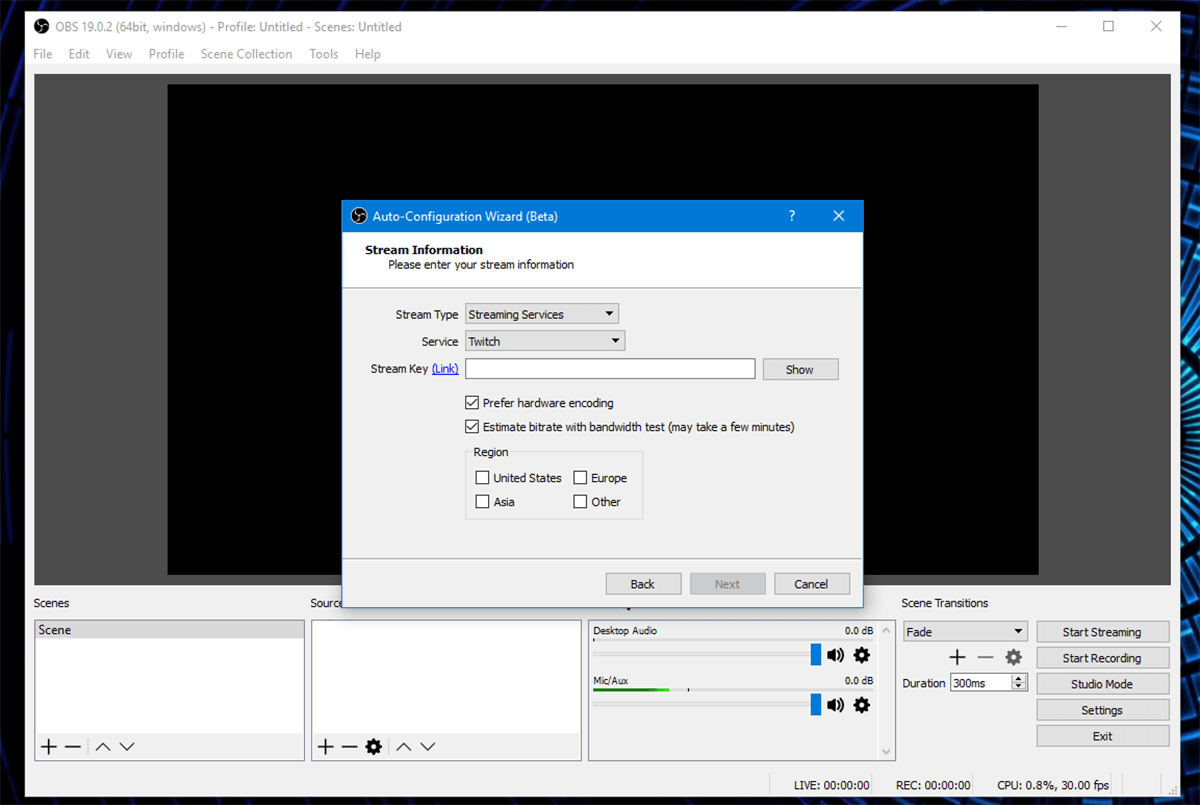Move scene up with arrow icon

[x=103, y=746]
